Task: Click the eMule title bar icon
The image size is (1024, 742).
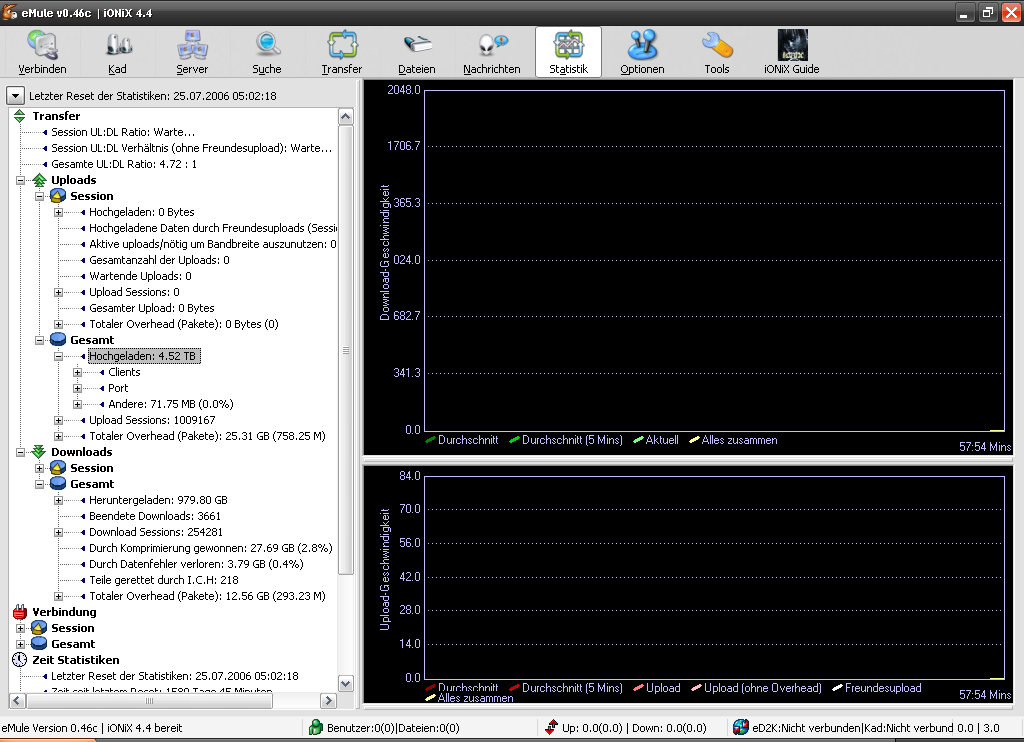Action: click(x=10, y=12)
